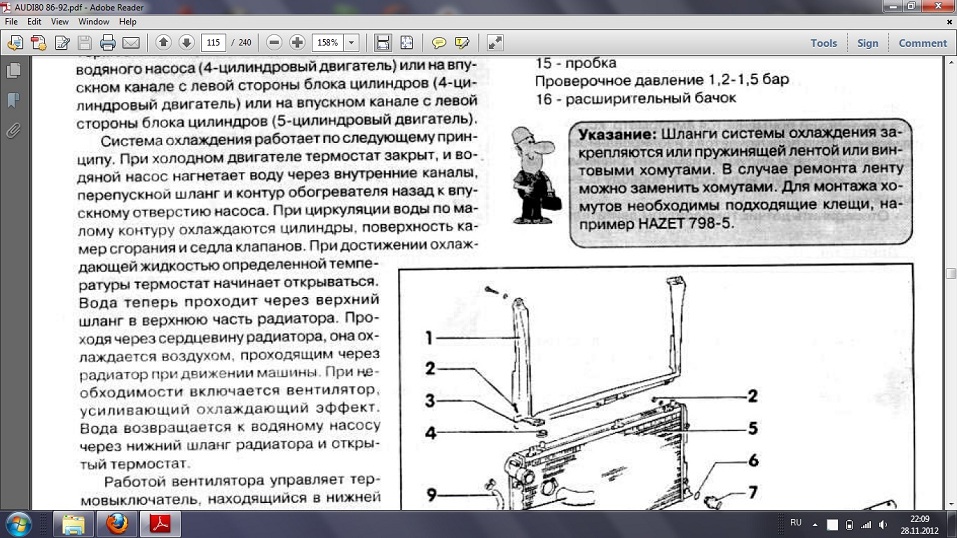Open the Attachments paperclip panel
Viewport: 957px width, 538px height.
coord(14,130)
